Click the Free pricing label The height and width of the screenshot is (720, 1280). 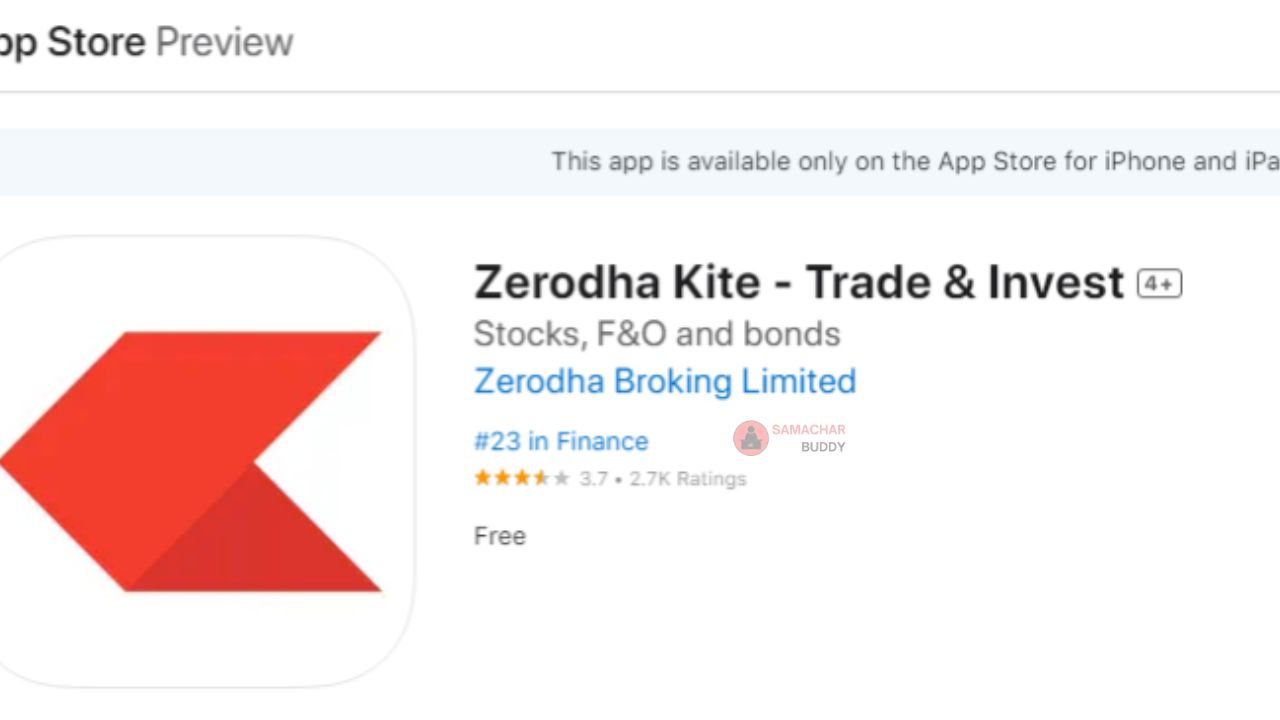point(499,536)
